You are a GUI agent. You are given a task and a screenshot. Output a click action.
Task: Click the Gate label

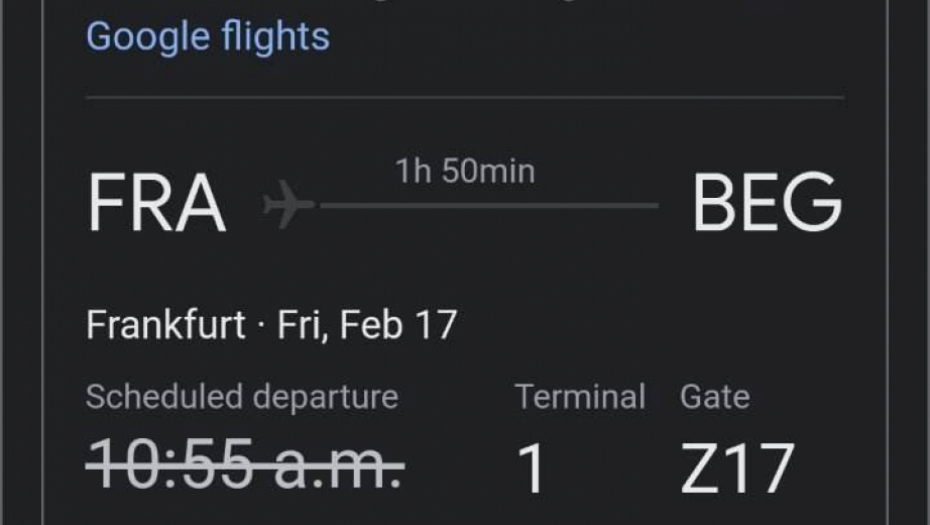tap(714, 397)
